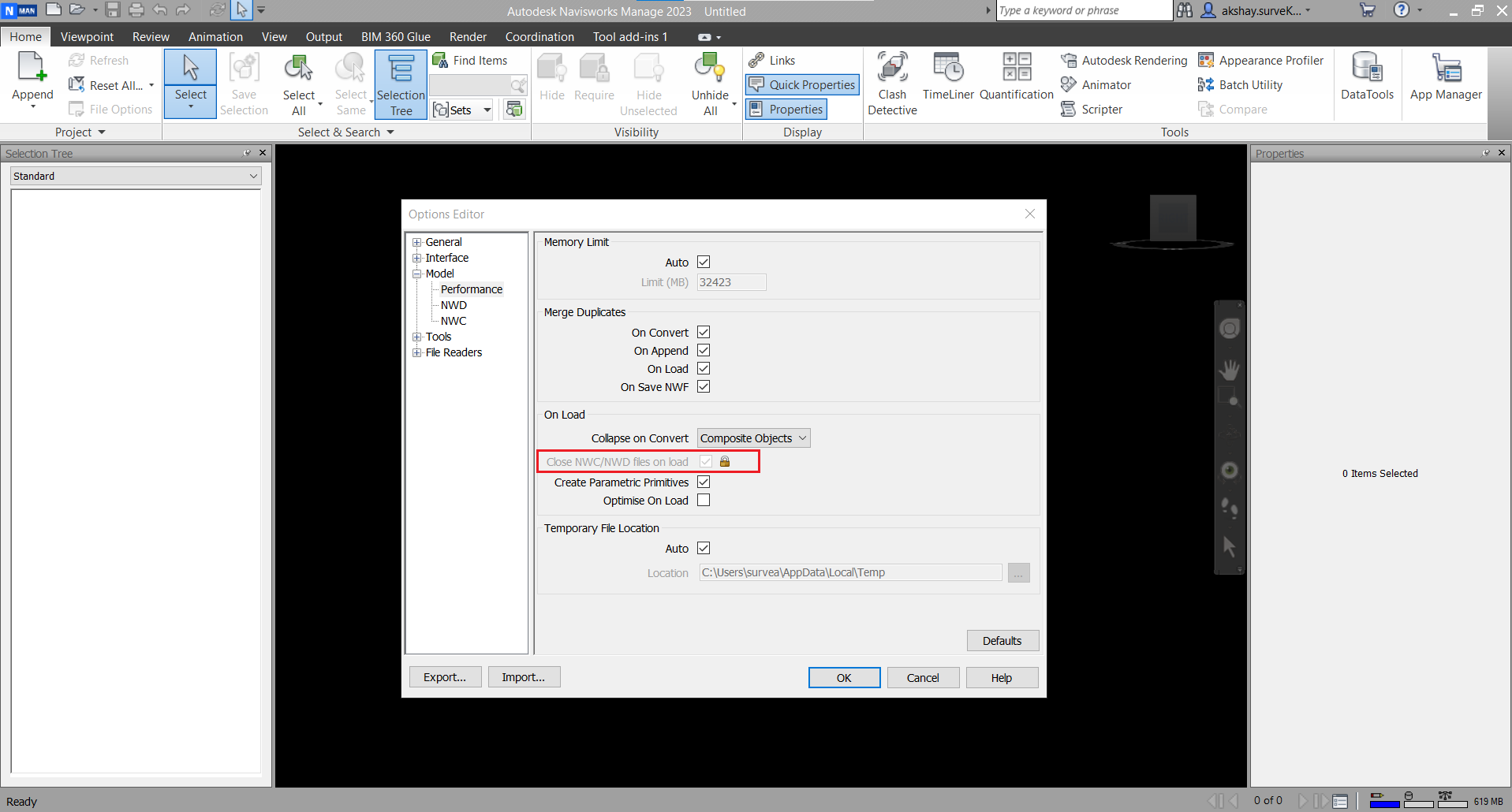Click the keyword search field
The height and width of the screenshot is (812, 1512).
pos(1084,10)
